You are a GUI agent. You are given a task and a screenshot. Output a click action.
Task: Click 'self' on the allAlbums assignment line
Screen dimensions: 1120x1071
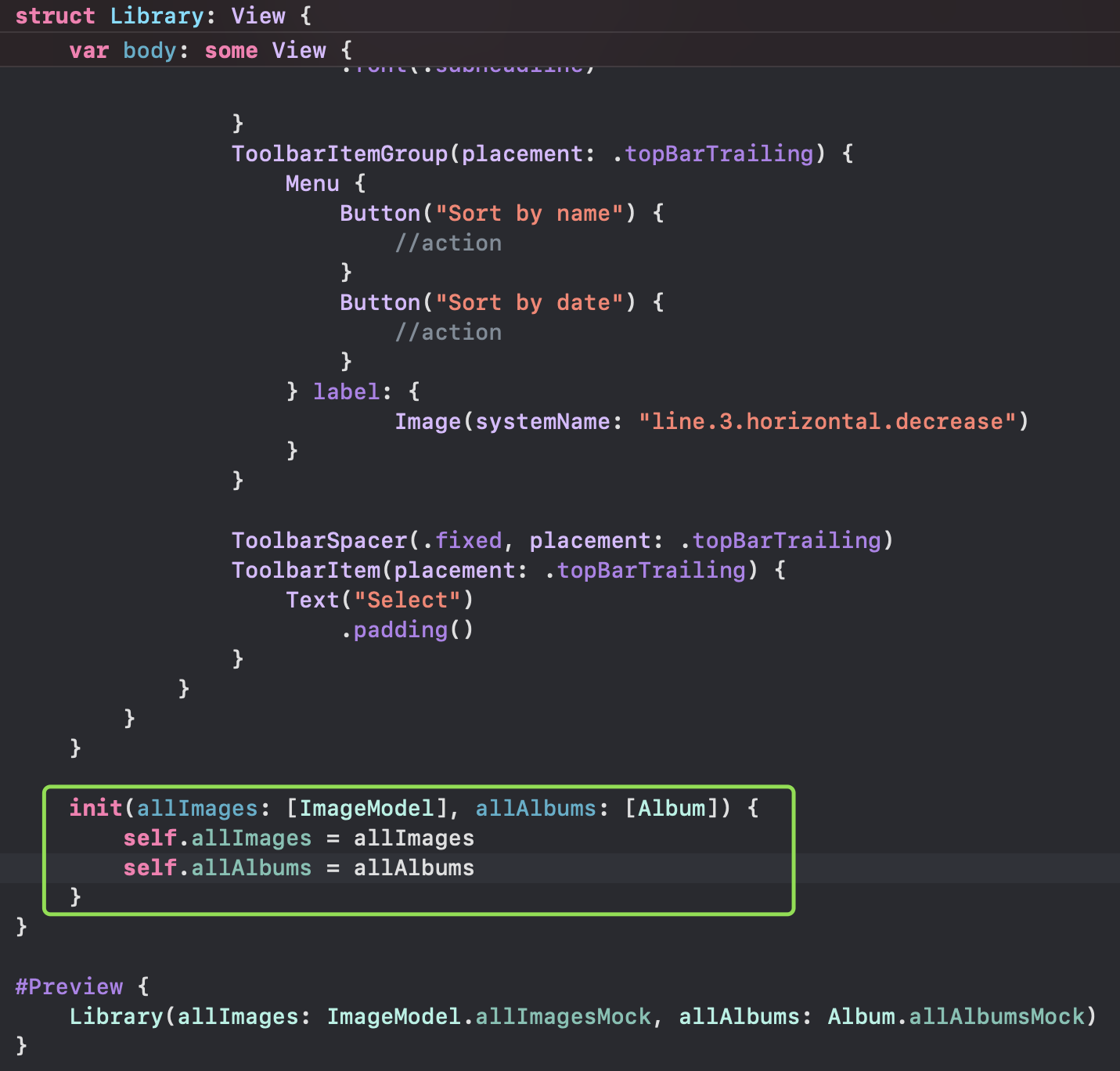pos(149,867)
